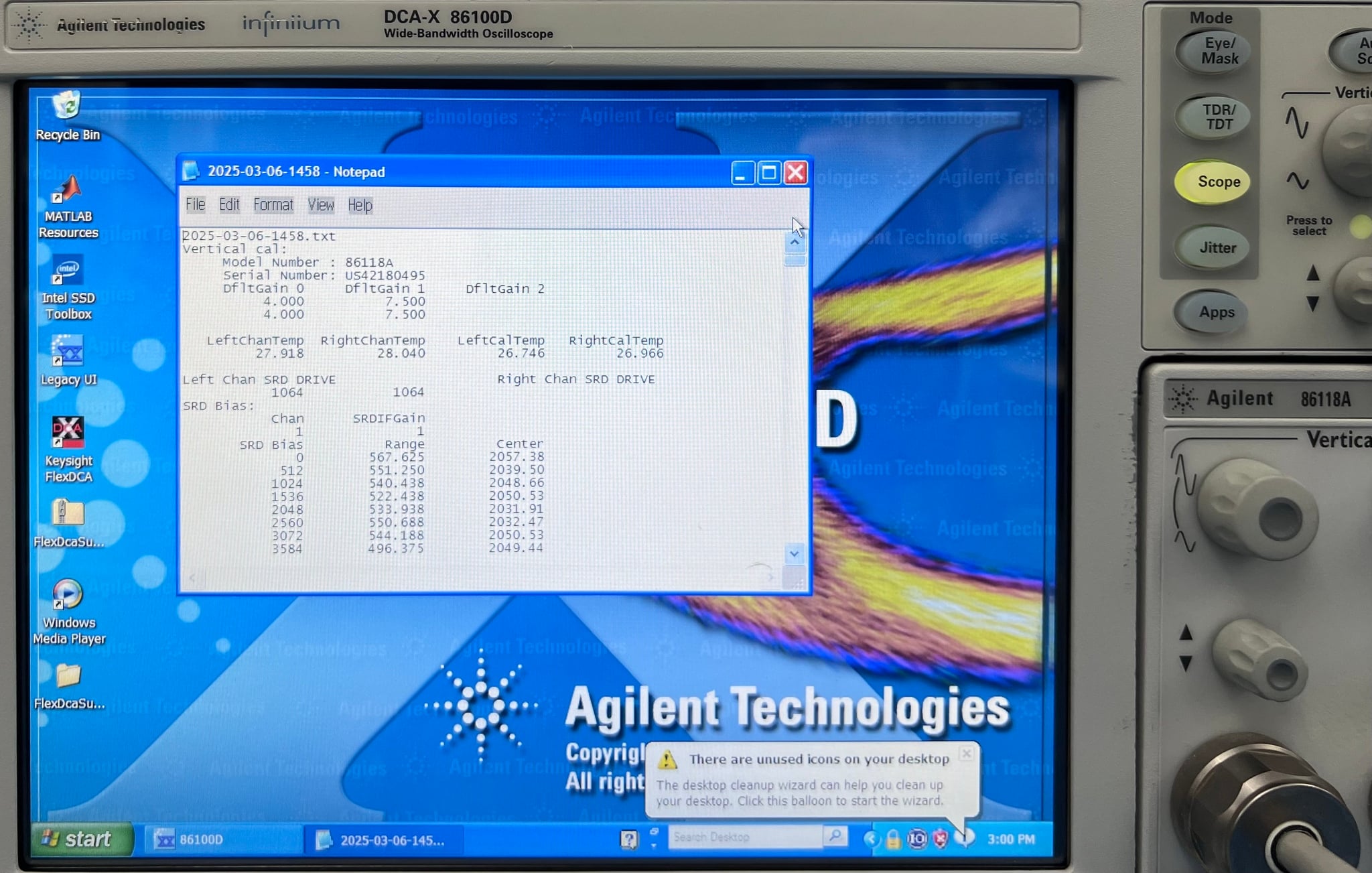Click the Range value 567.625
This screenshot has width=1372, height=873.
coord(397,457)
